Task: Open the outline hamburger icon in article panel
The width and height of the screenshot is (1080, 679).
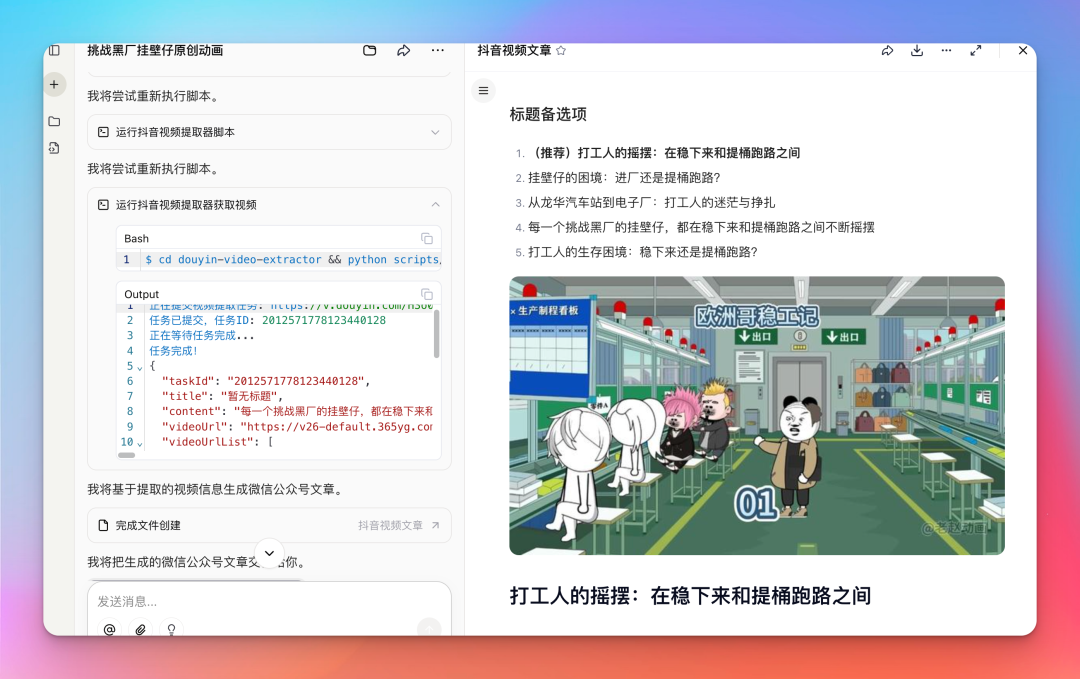Action: (x=483, y=90)
